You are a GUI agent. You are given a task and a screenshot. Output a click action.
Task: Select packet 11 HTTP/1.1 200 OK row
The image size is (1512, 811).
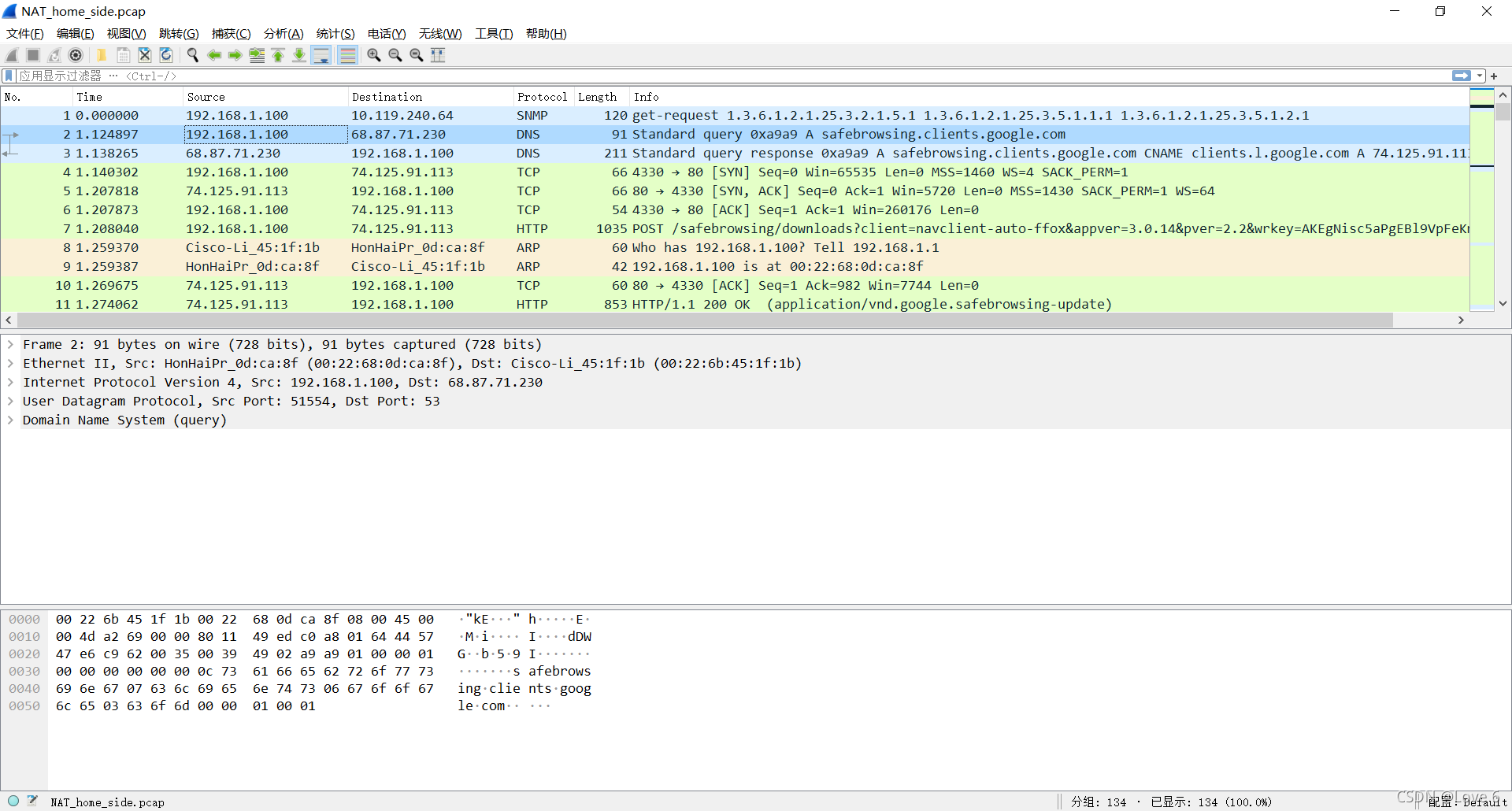point(735,304)
